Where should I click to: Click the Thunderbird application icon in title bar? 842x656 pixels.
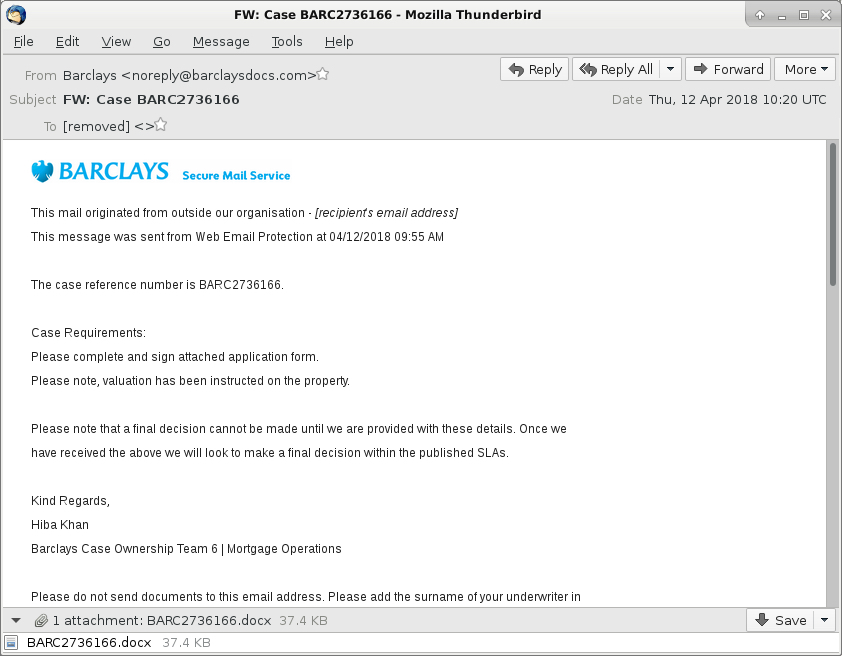16,15
